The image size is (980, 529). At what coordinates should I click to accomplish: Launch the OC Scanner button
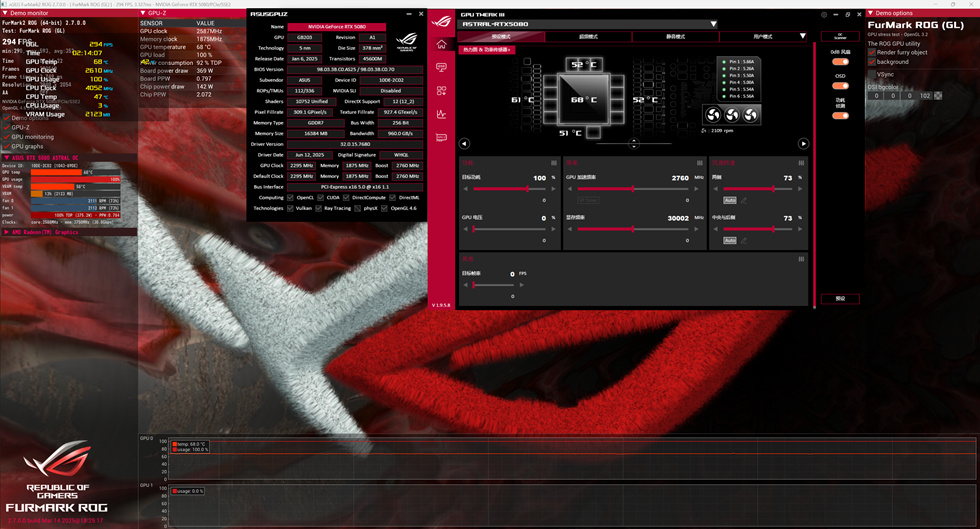point(840,36)
